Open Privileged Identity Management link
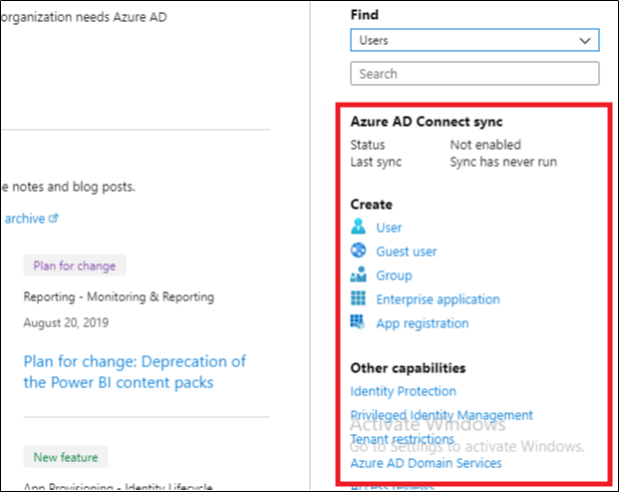The height and width of the screenshot is (492, 619). click(x=441, y=415)
